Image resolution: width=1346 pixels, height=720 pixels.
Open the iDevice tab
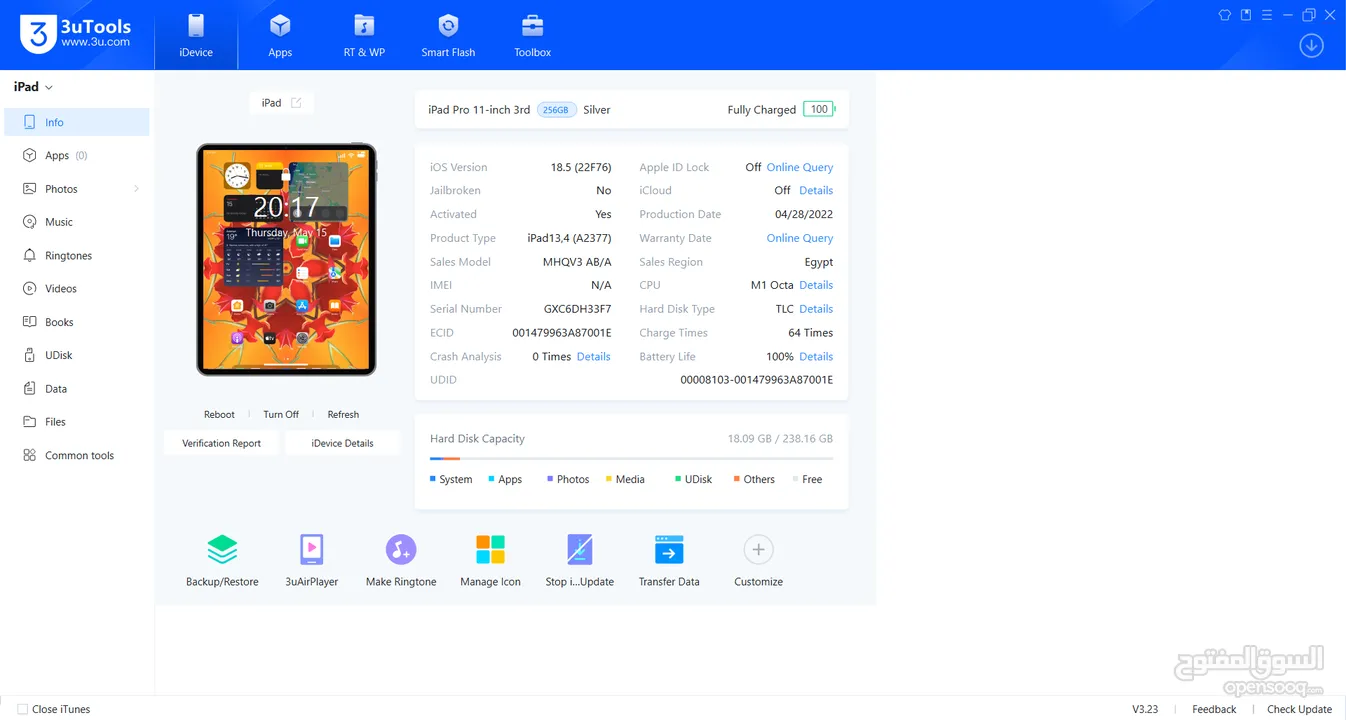[196, 36]
